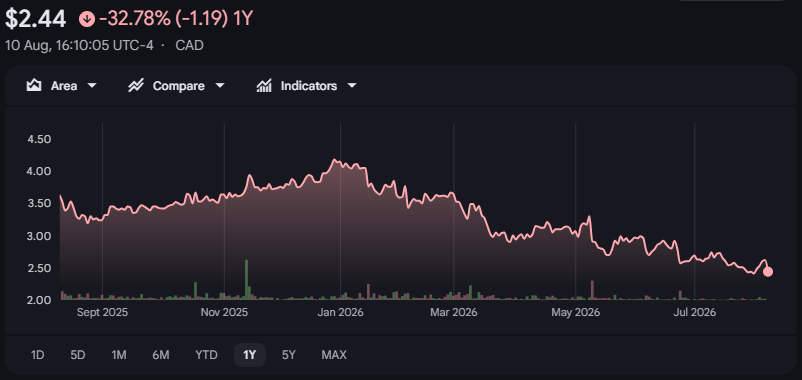Image resolution: width=802 pixels, height=380 pixels.
Task: Click the 2.00 y-axis value
Action: click(39, 300)
